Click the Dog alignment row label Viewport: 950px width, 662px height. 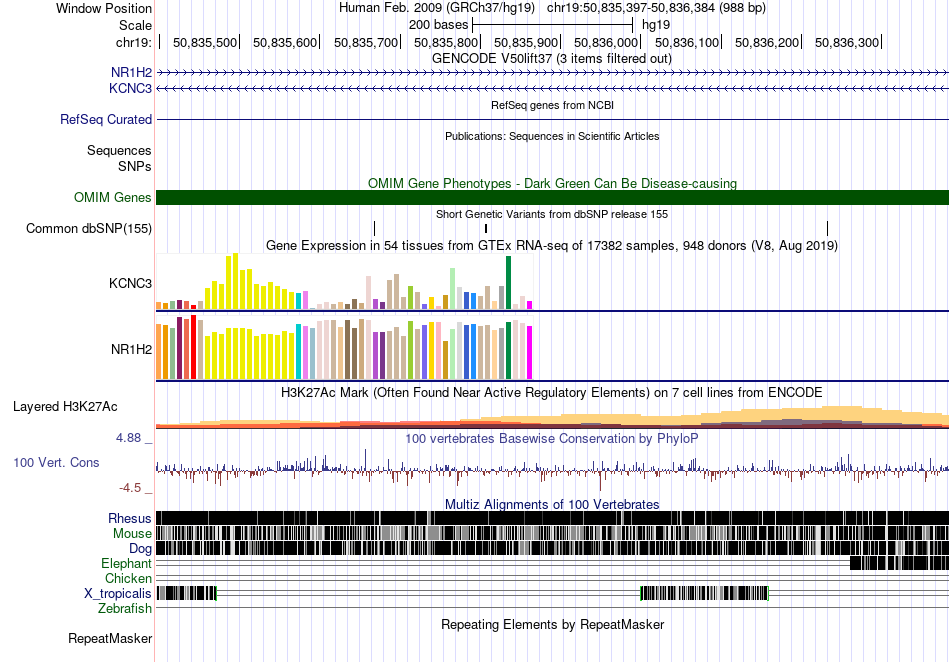[141, 549]
